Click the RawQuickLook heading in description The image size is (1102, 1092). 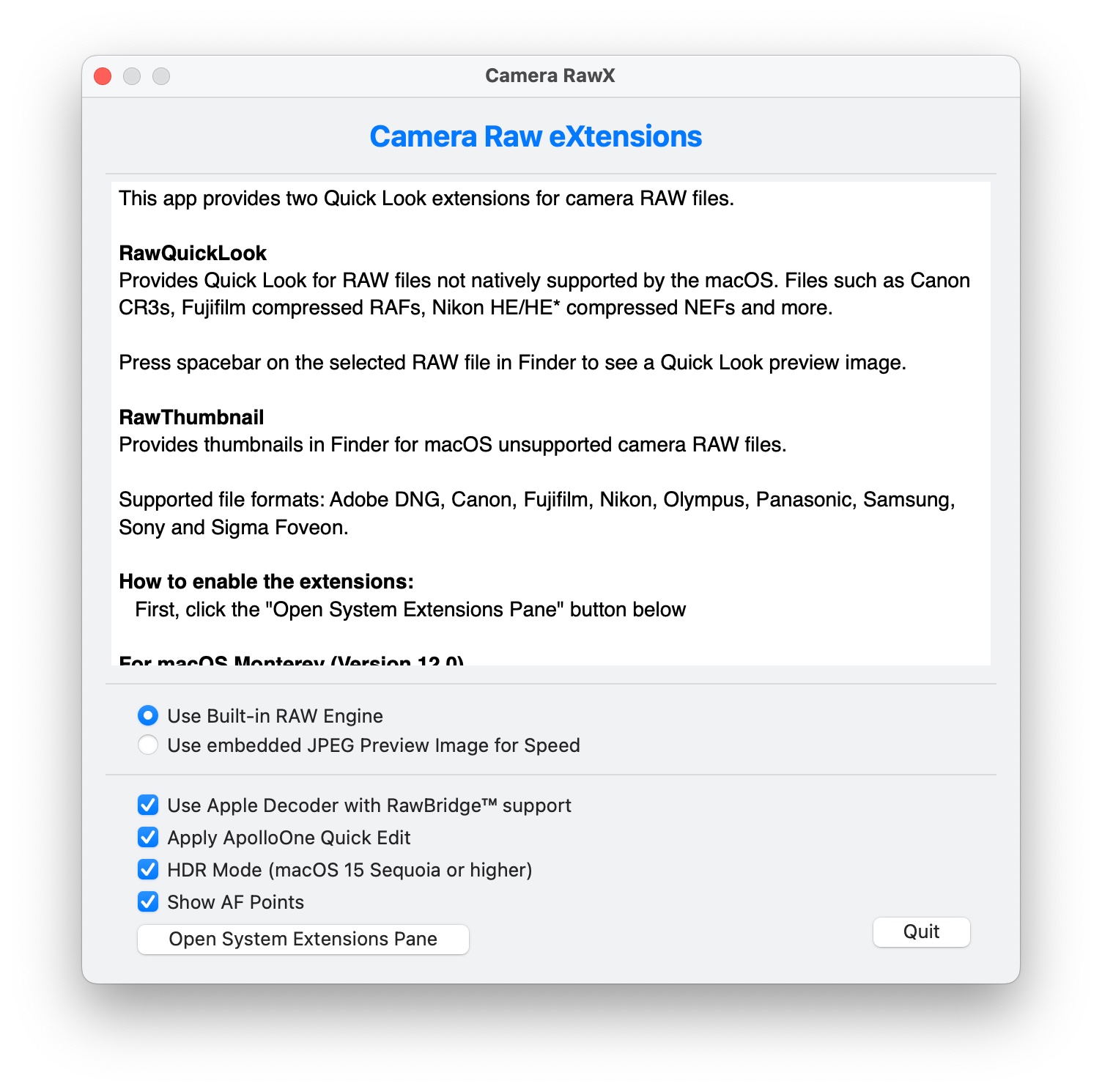193,254
